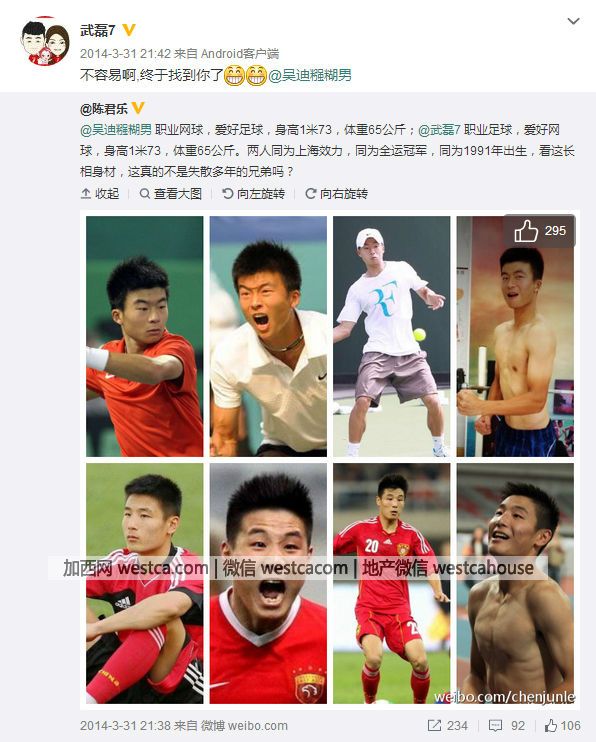This screenshot has height=742, width=596.
Task: Click the 武磊7 profile avatar
Action: point(45,42)
